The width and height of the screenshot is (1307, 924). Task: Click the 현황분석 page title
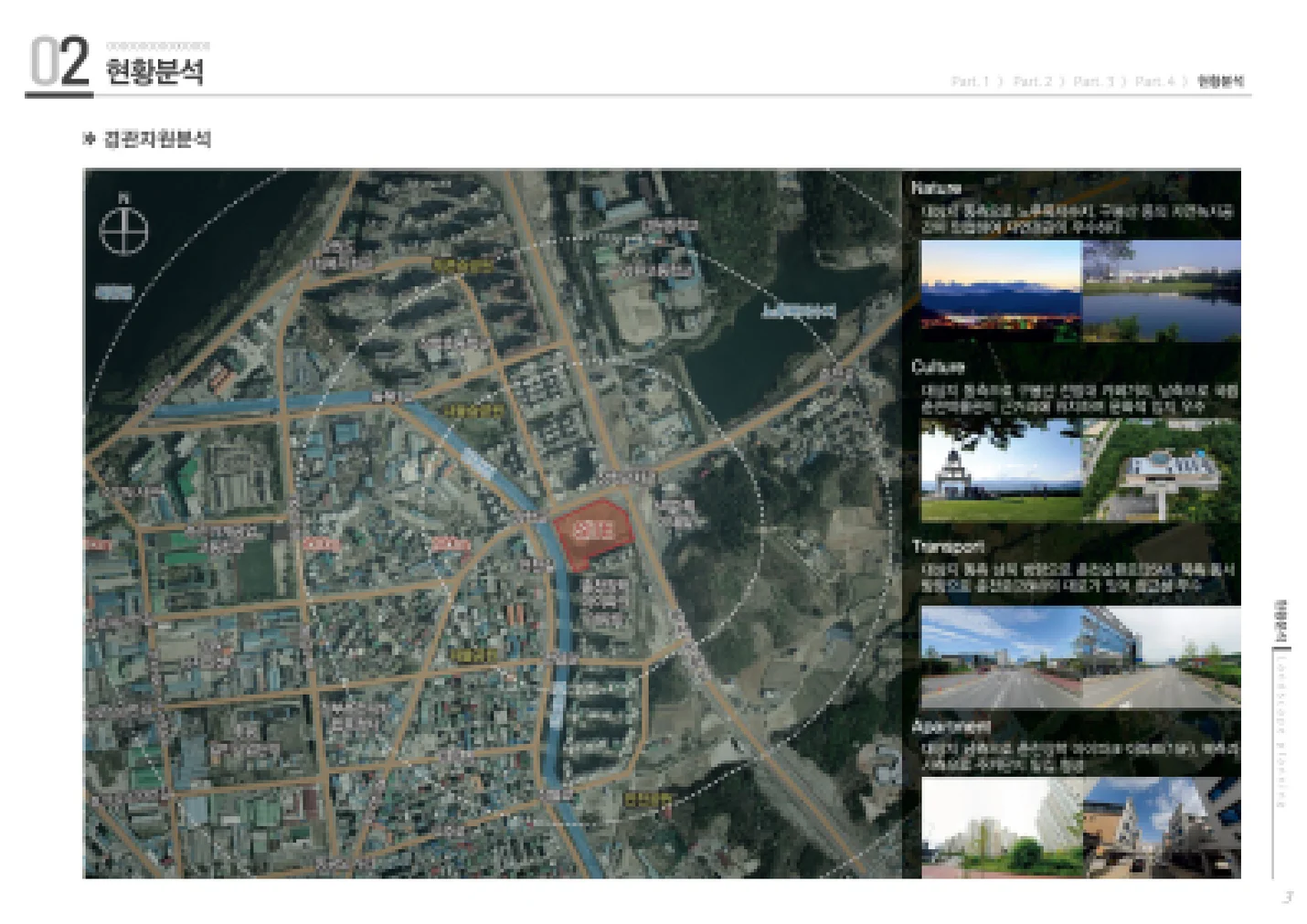coord(154,71)
